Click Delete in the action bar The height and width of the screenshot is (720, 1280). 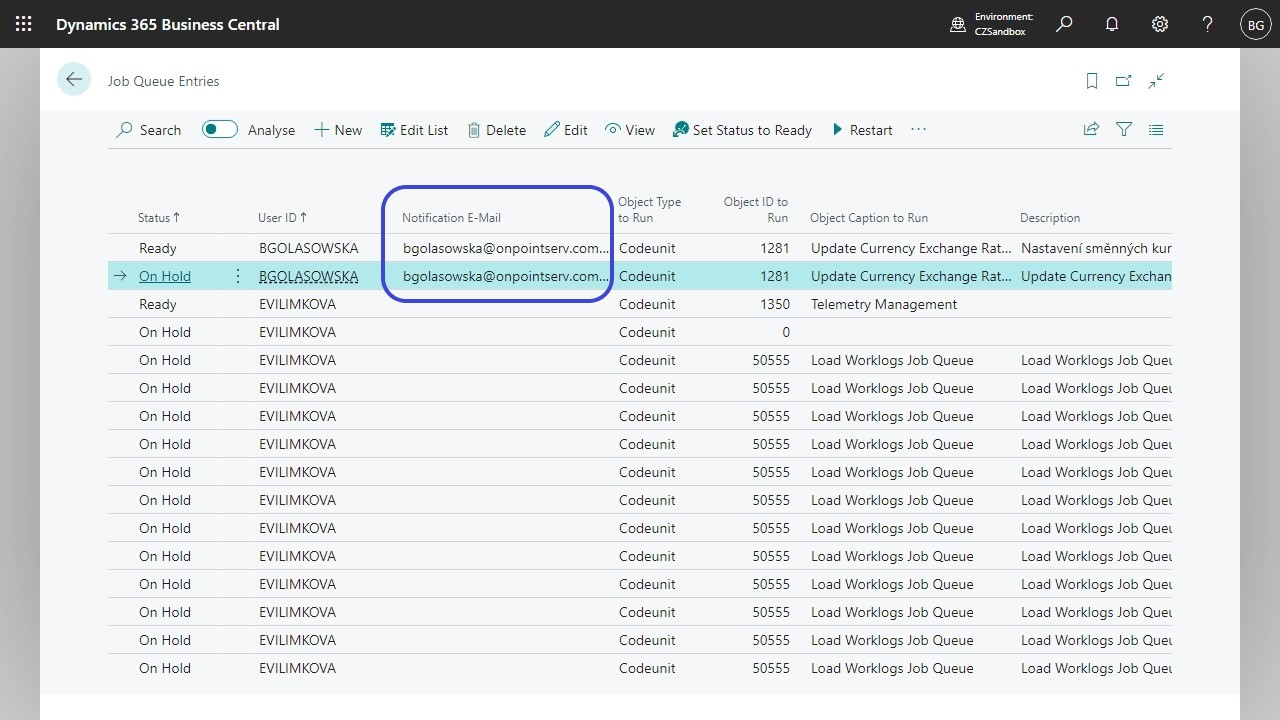point(496,130)
